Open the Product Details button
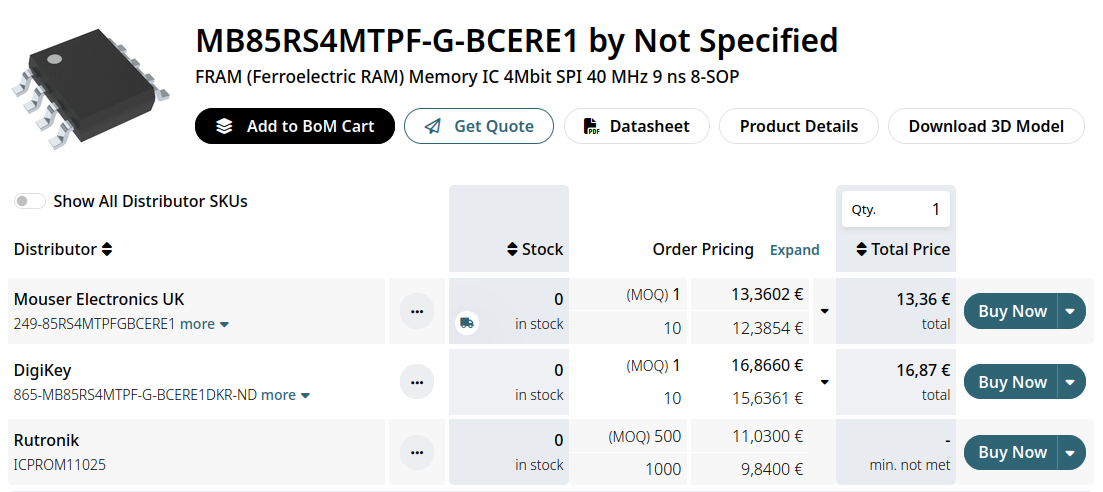Viewport: 1103px width, 492px height. (x=798, y=126)
